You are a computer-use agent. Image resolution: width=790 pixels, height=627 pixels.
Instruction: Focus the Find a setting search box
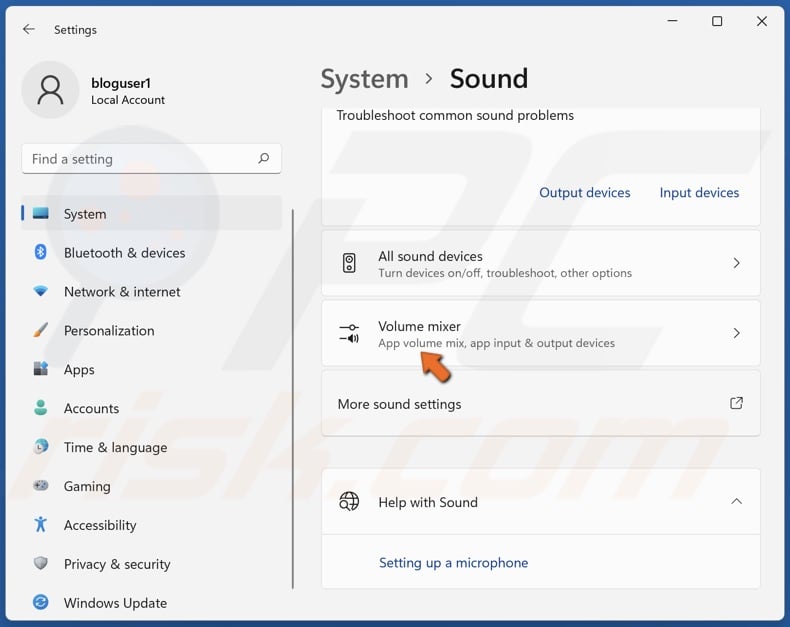point(151,159)
